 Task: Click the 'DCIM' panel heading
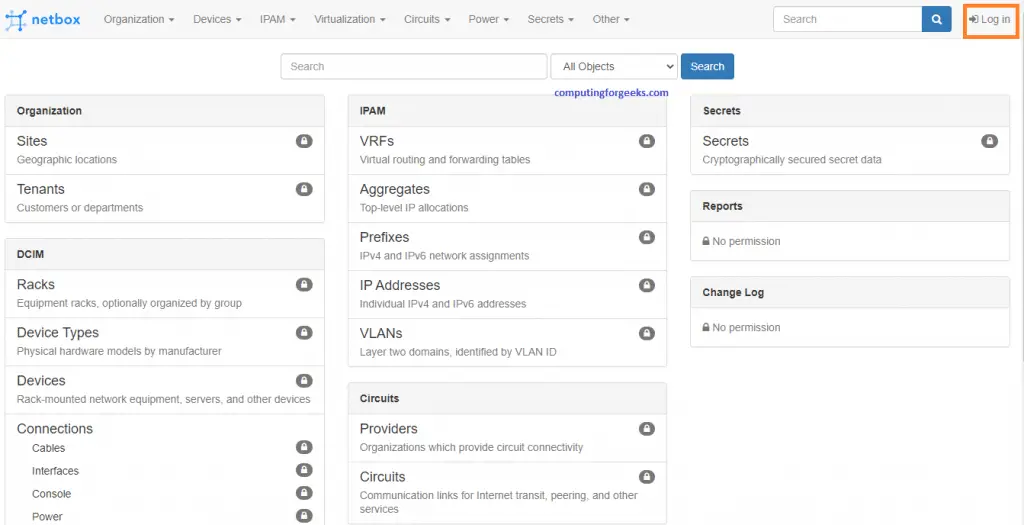(x=30, y=255)
